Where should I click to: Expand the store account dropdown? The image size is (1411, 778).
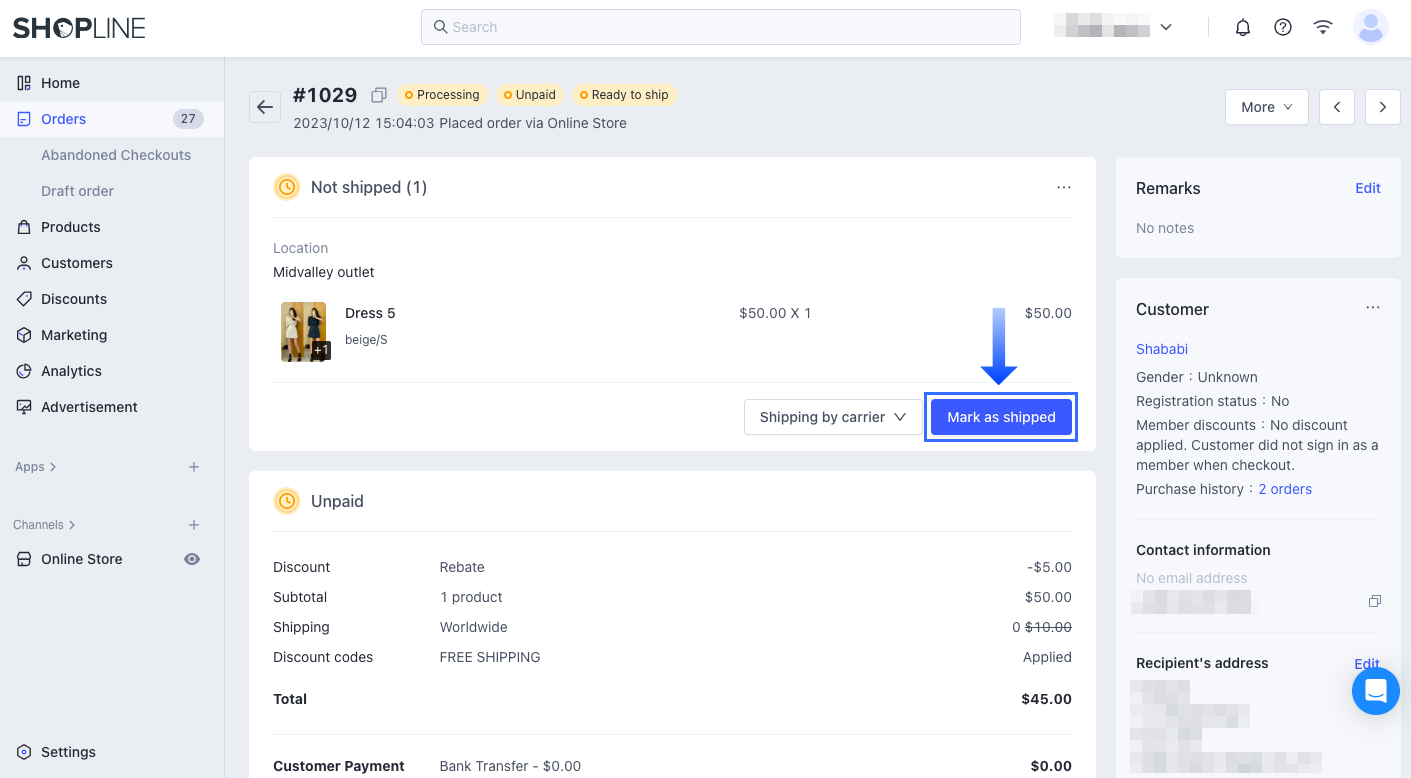click(1166, 27)
